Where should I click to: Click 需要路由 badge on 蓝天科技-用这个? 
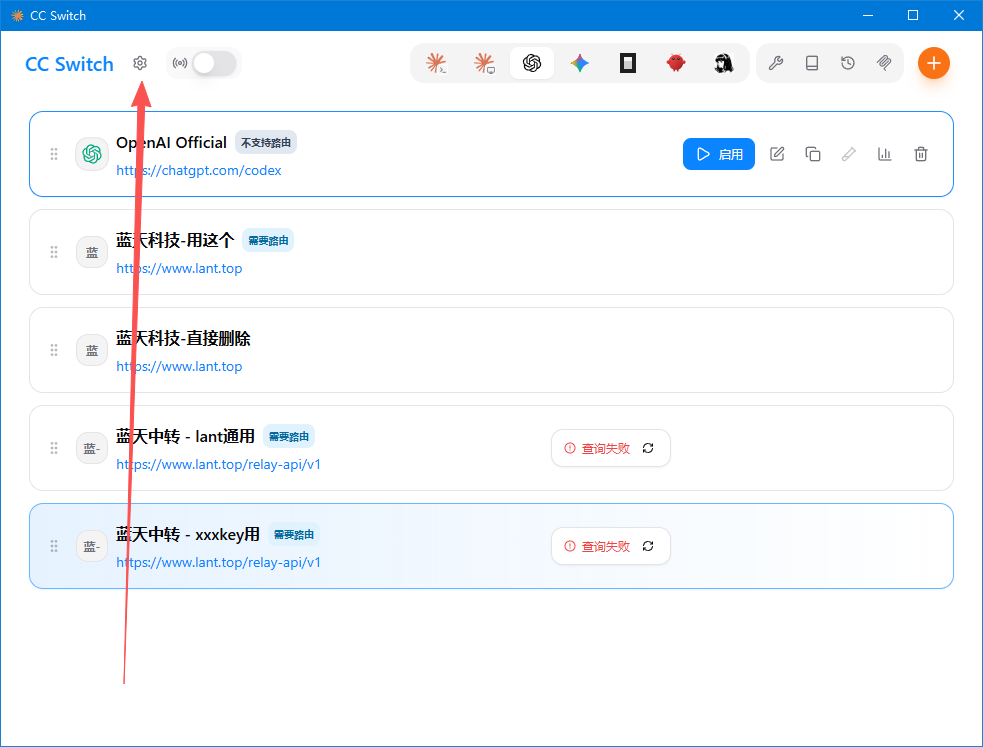(x=268, y=241)
